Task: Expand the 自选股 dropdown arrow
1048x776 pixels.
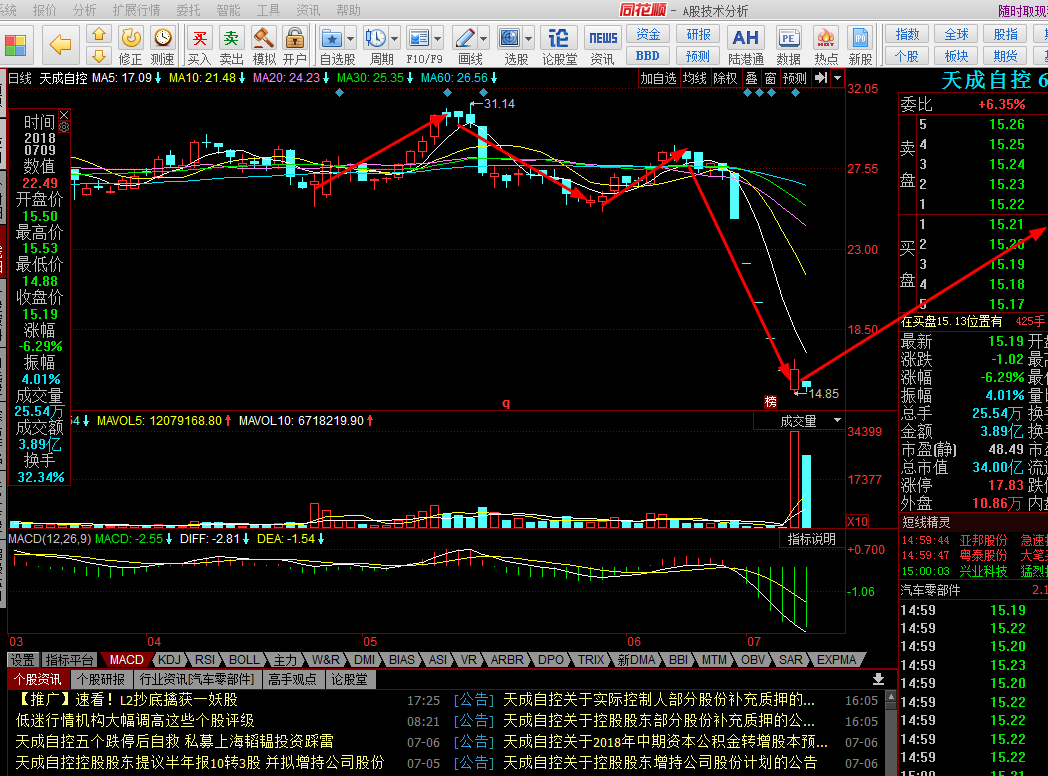Action: (x=350, y=39)
